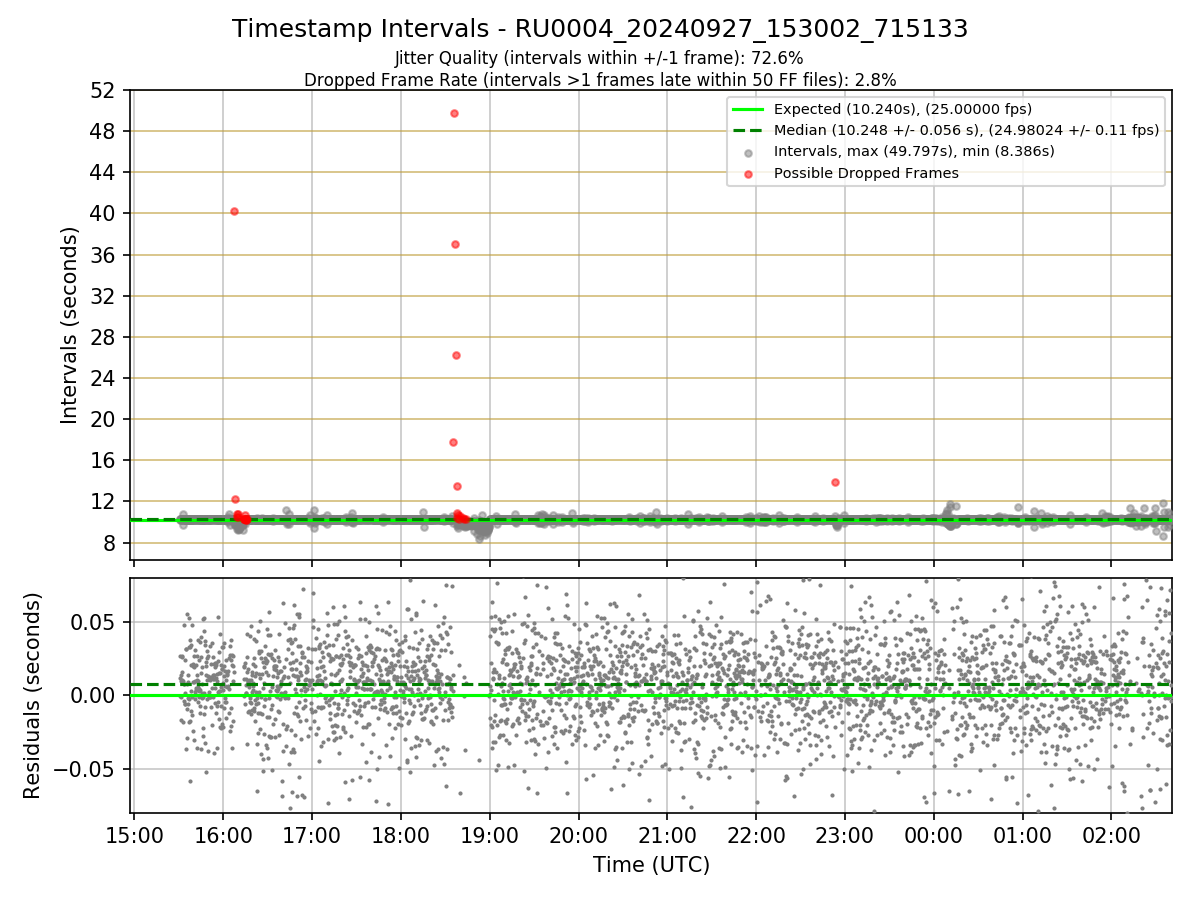Click the Intervals (seconds) y-axis label
Image resolution: width=1200 pixels, height=900 pixels.
69,325
